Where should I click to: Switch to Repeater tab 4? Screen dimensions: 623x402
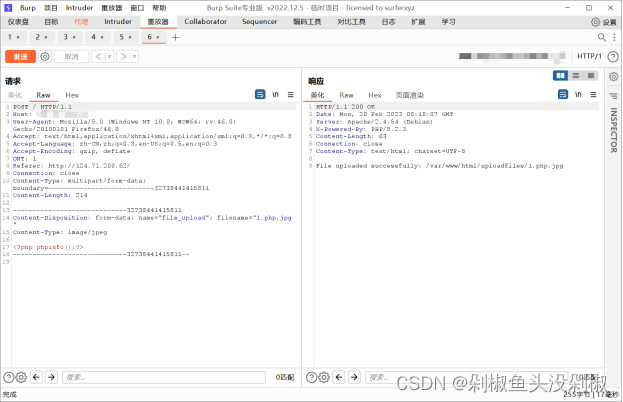pos(93,37)
